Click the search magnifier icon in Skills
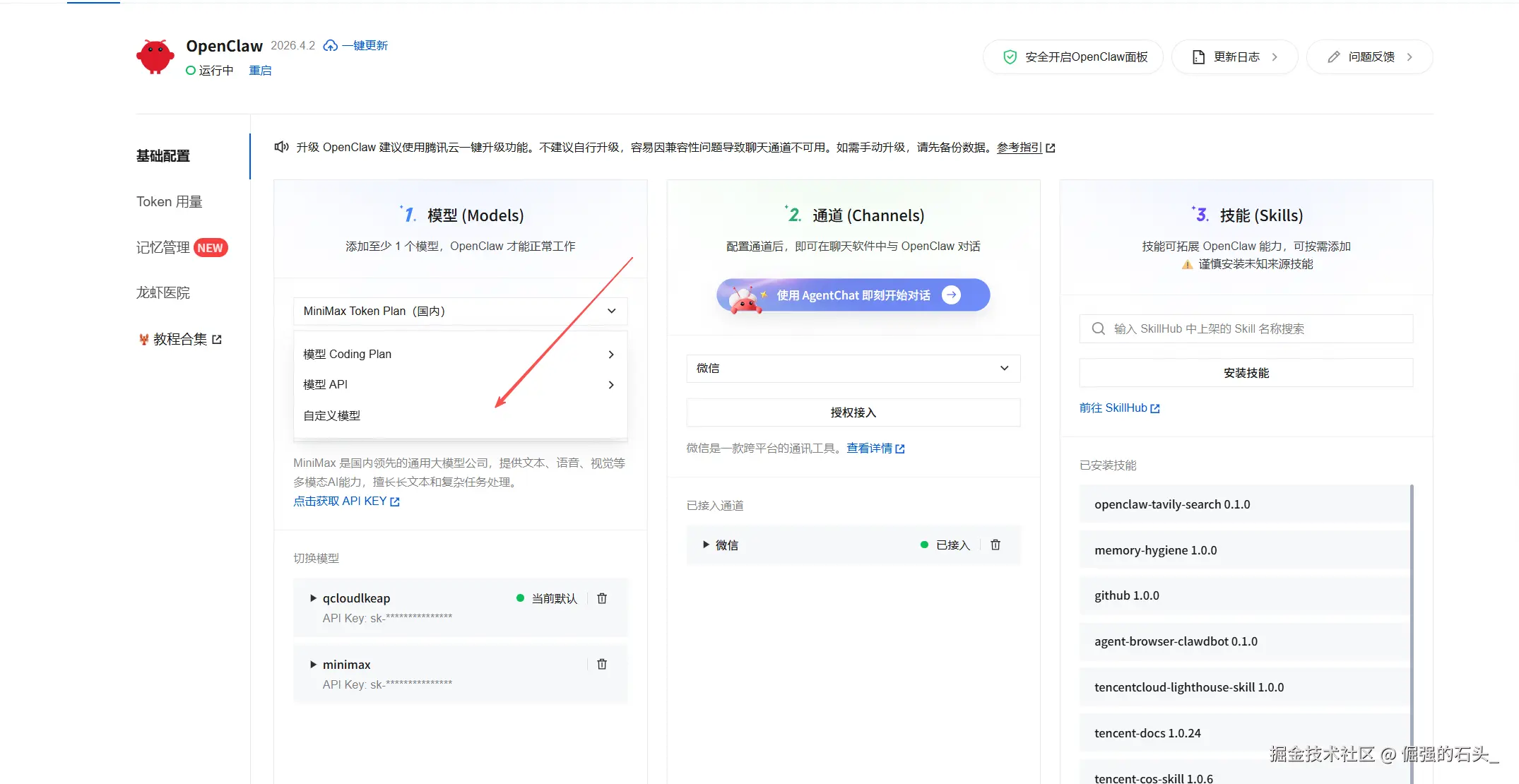This screenshot has height=784, width=1519. pyautogui.click(x=1098, y=328)
